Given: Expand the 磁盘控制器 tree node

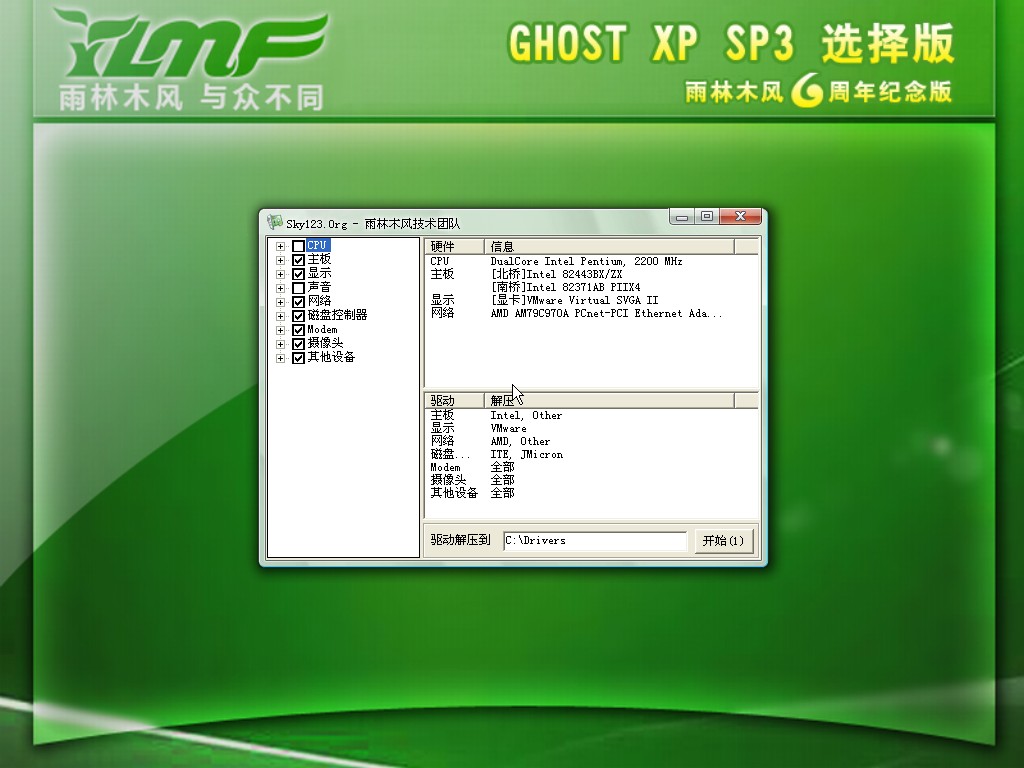Looking at the screenshot, I should coord(280,316).
